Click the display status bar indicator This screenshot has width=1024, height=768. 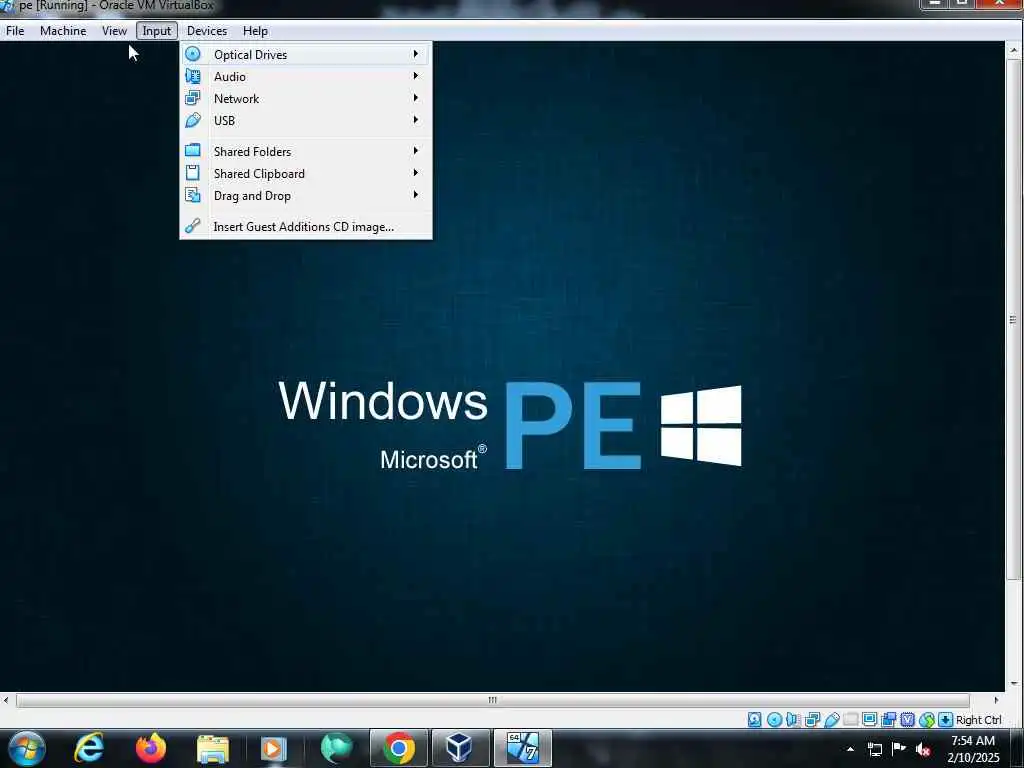(x=869, y=720)
